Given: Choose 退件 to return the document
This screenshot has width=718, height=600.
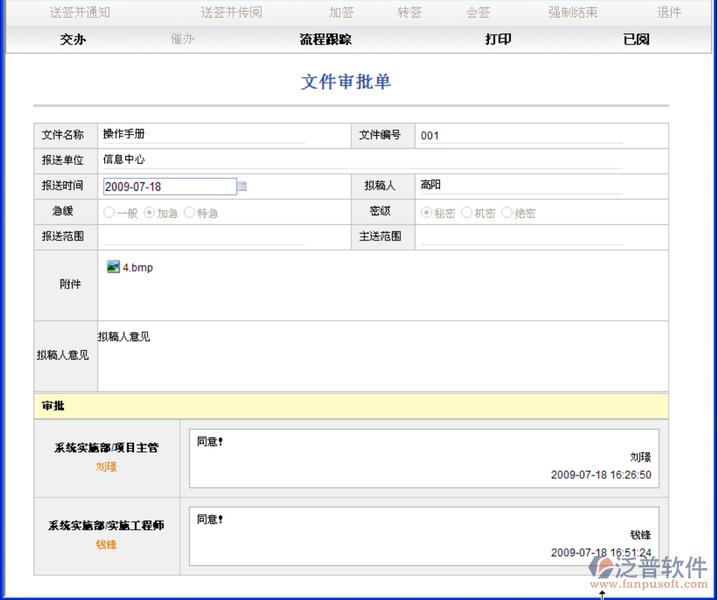Looking at the screenshot, I should click(x=669, y=13).
